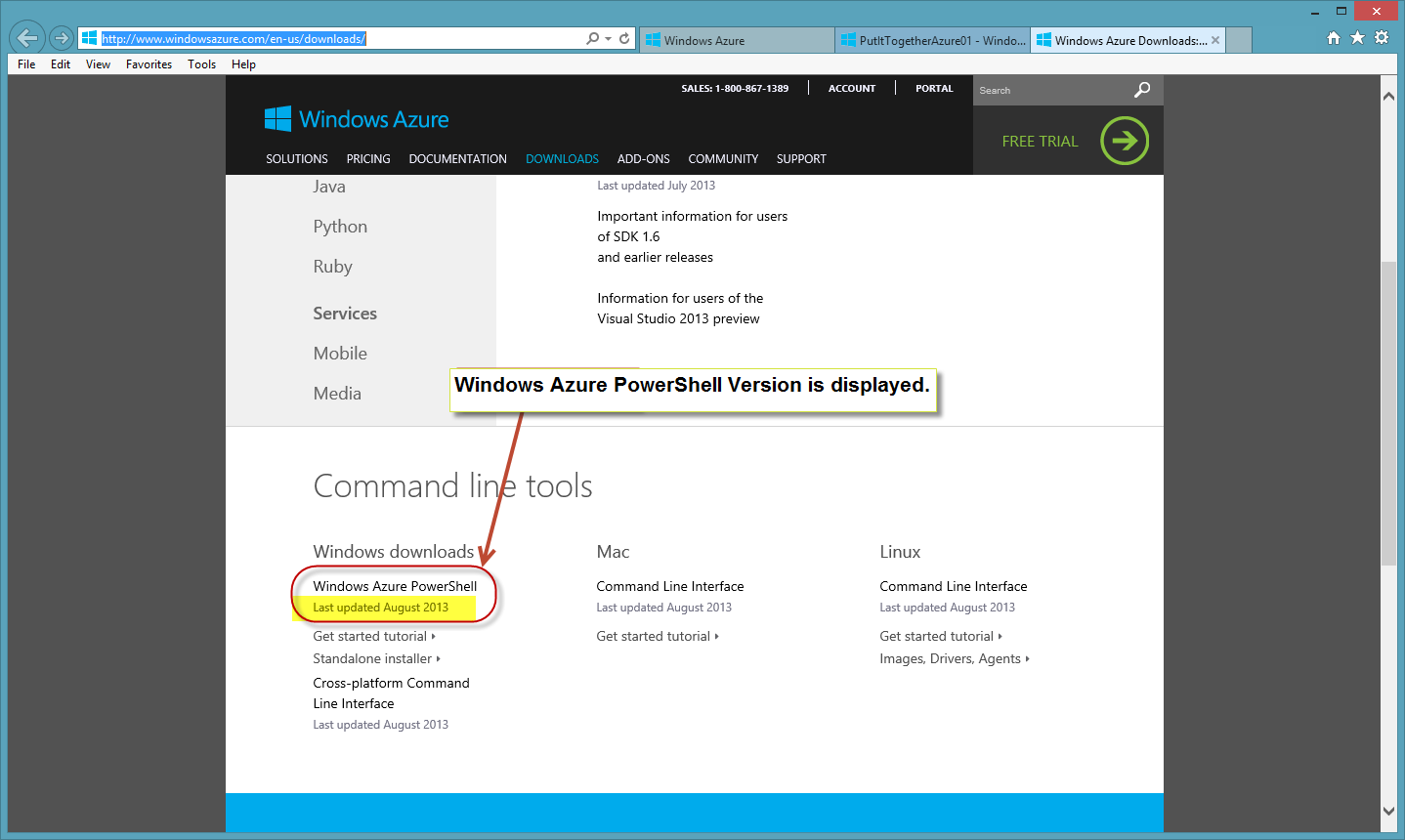1405x840 pixels.
Task: Open Favorites with the star icon
Action: 1357,38
